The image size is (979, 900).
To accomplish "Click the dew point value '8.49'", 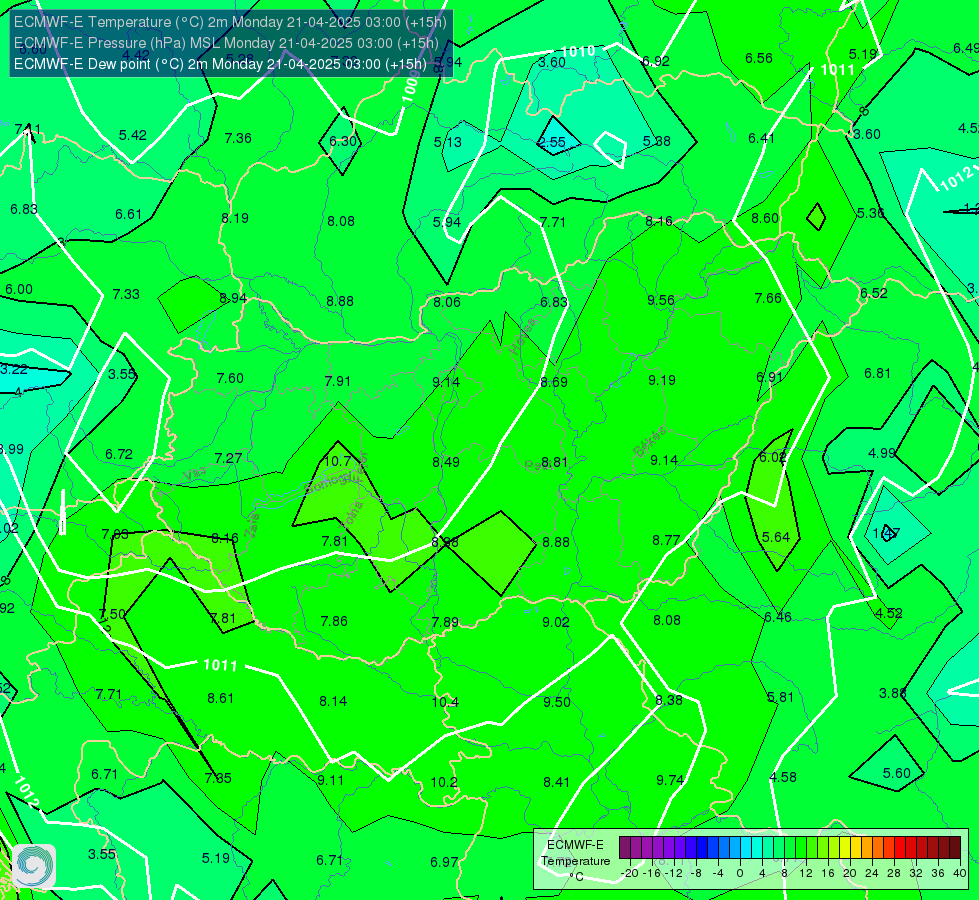I will (x=446, y=462).
